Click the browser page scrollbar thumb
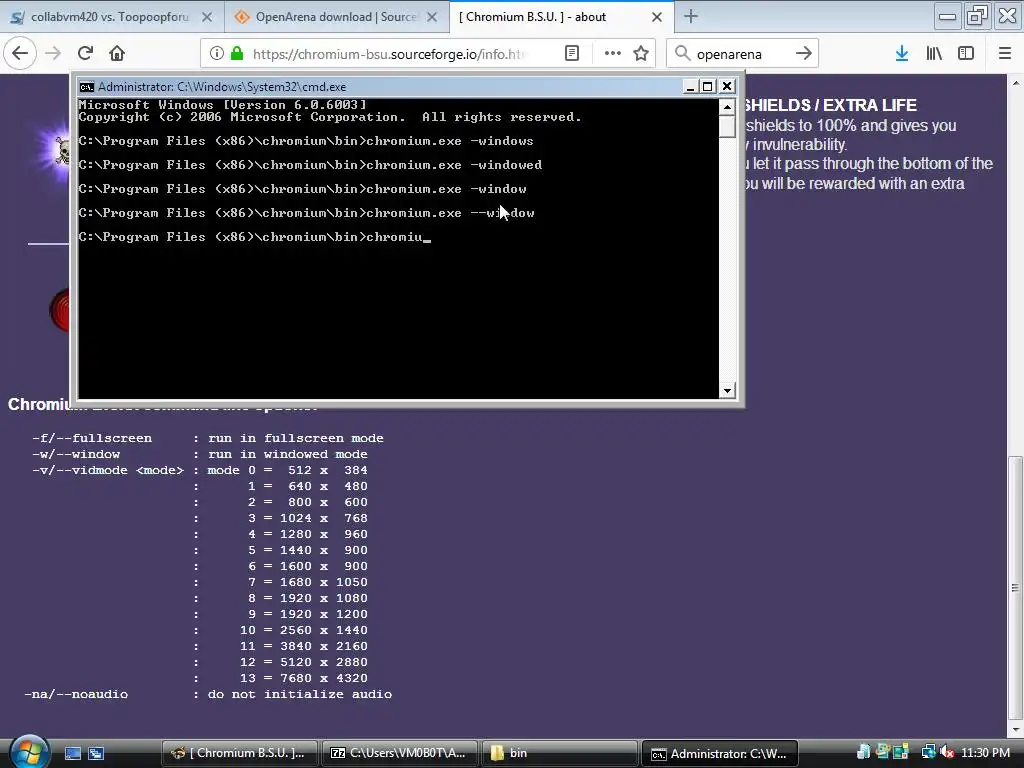Viewport: 1024px width, 768px height. [x=1016, y=588]
